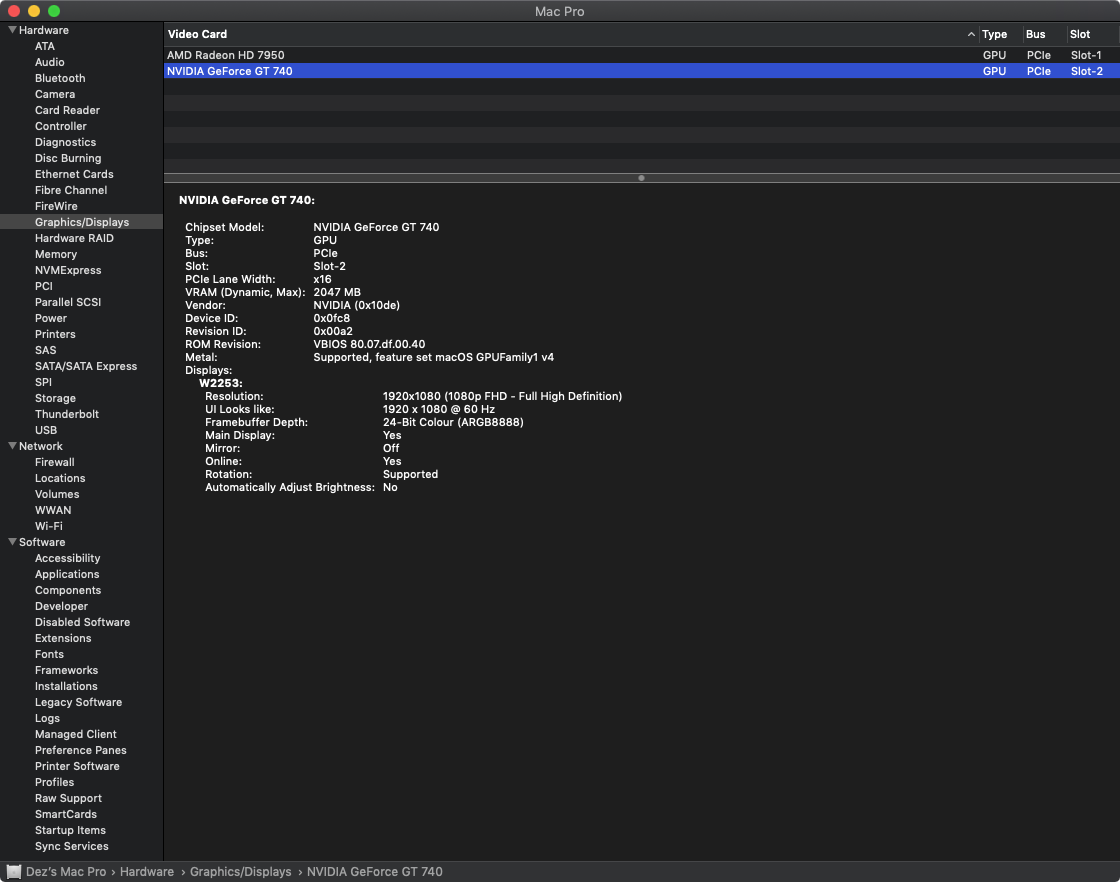Open Extensions under Software

click(x=63, y=638)
